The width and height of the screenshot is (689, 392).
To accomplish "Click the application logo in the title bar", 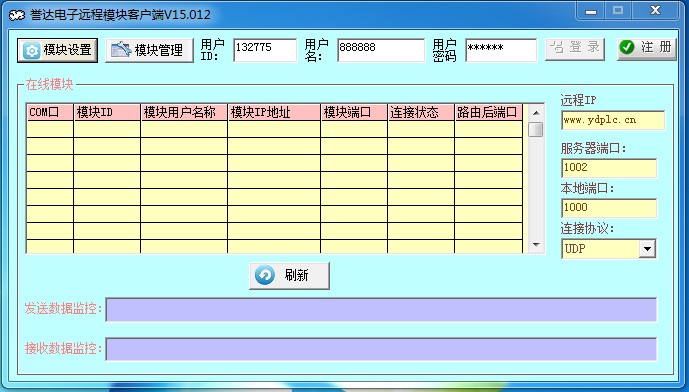I will click(17, 15).
